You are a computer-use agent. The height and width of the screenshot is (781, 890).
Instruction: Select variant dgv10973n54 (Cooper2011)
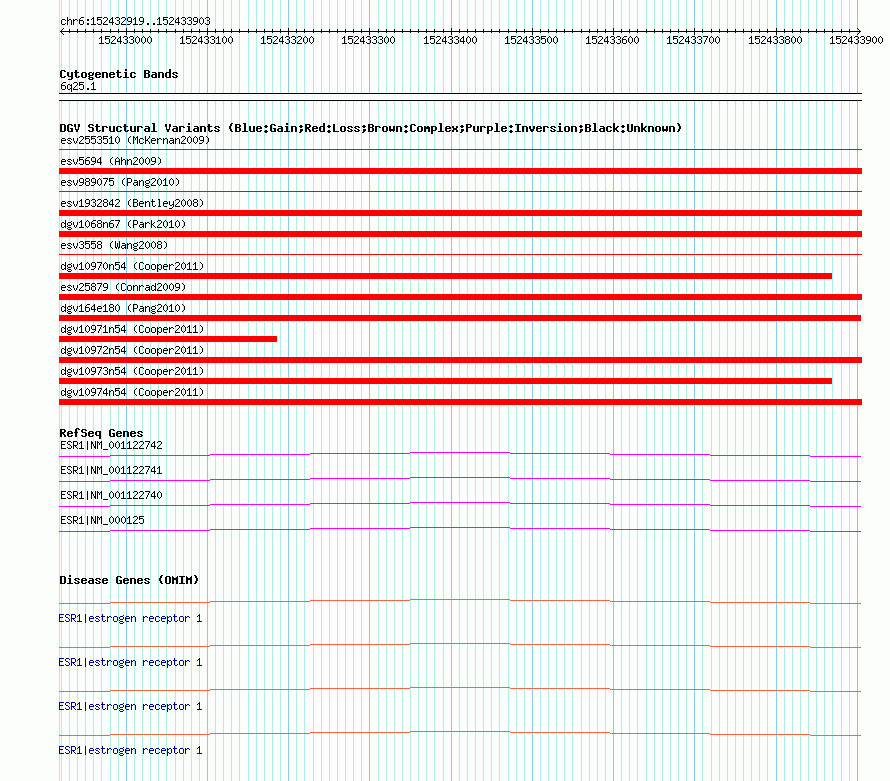[x=132, y=371]
